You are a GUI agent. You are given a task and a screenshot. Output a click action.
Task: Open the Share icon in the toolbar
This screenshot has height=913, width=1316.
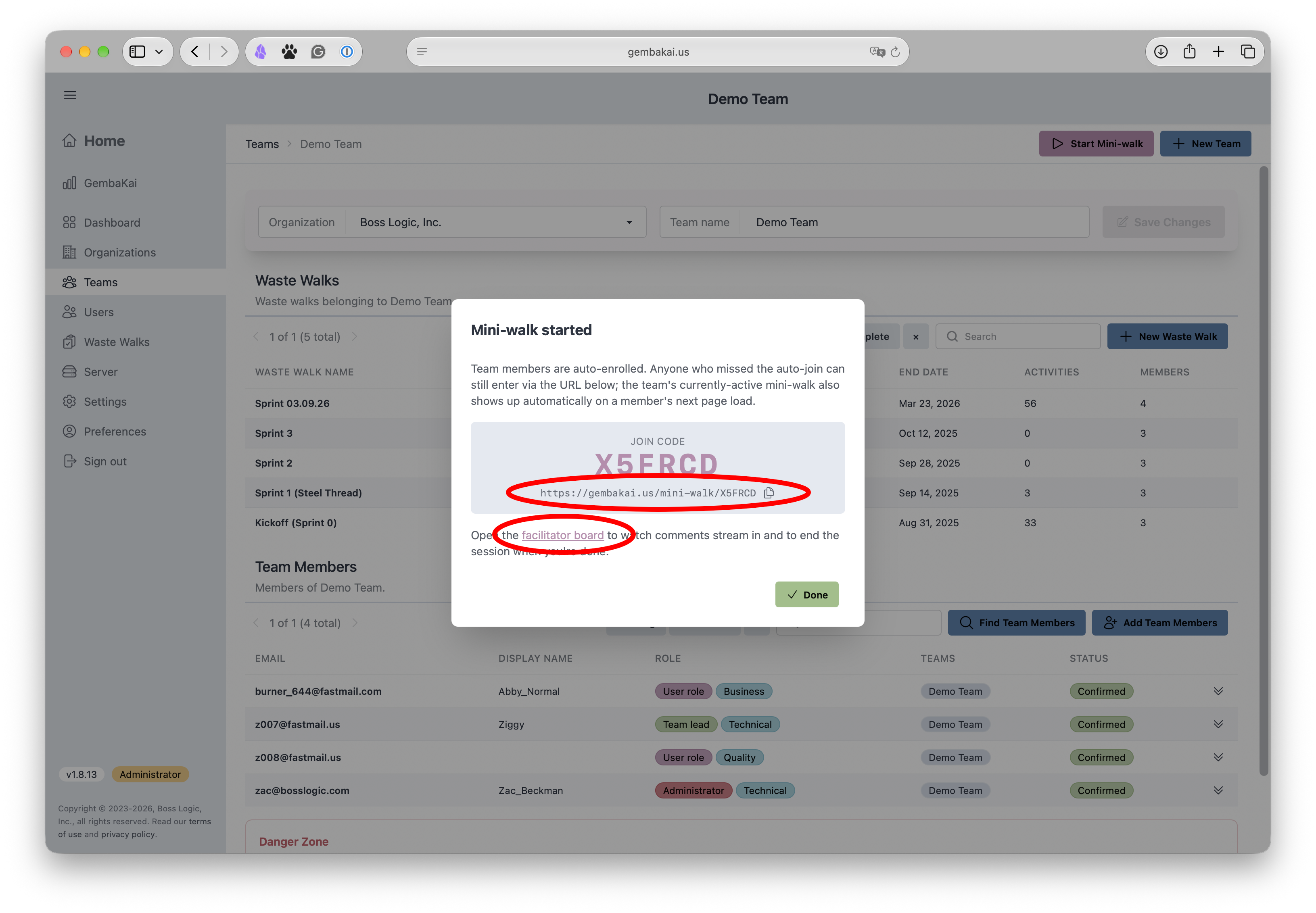tap(1190, 51)
